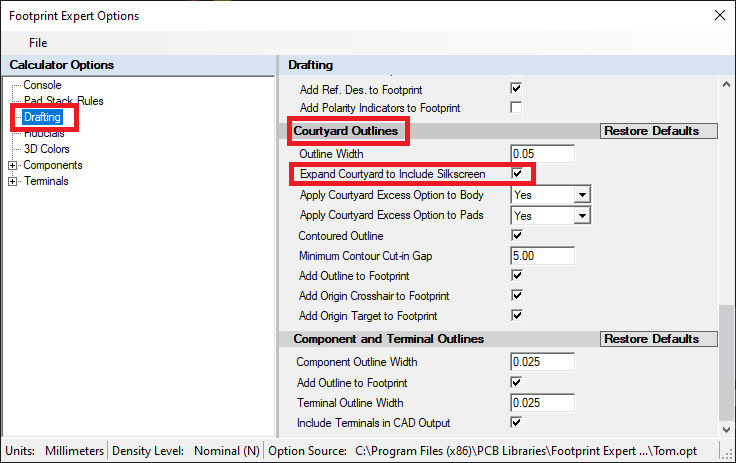
Task: Select 3D Colors in options tree
Action: point(46,149)
